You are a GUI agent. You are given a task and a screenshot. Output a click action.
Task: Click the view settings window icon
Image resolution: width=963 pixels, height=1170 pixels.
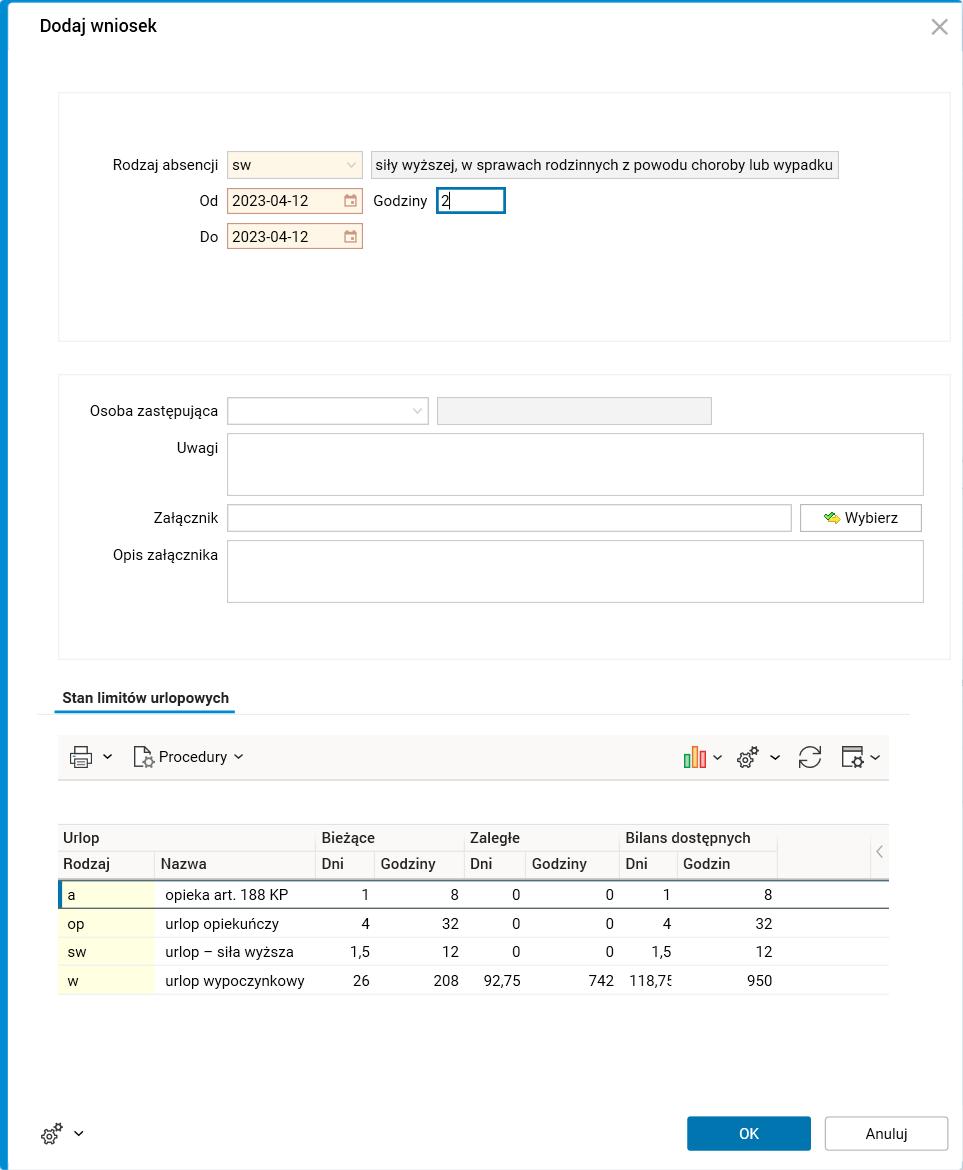(852, 757)
